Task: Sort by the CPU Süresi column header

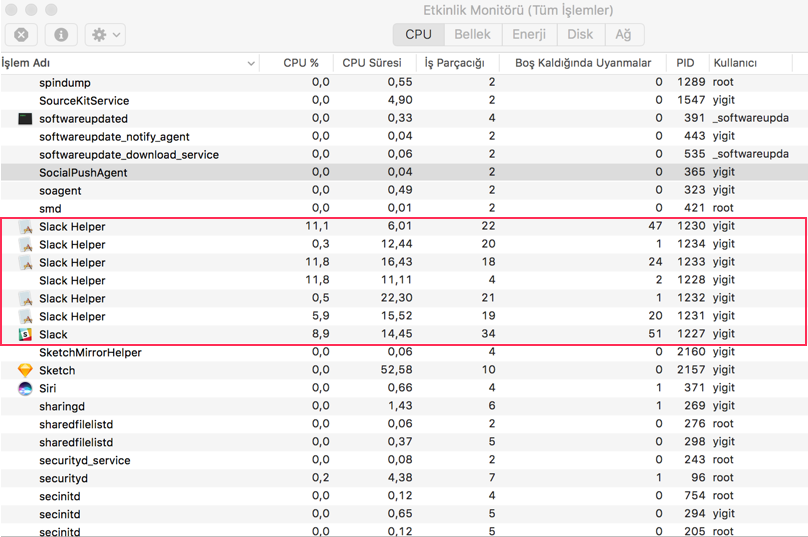Action: coord(375,63)
